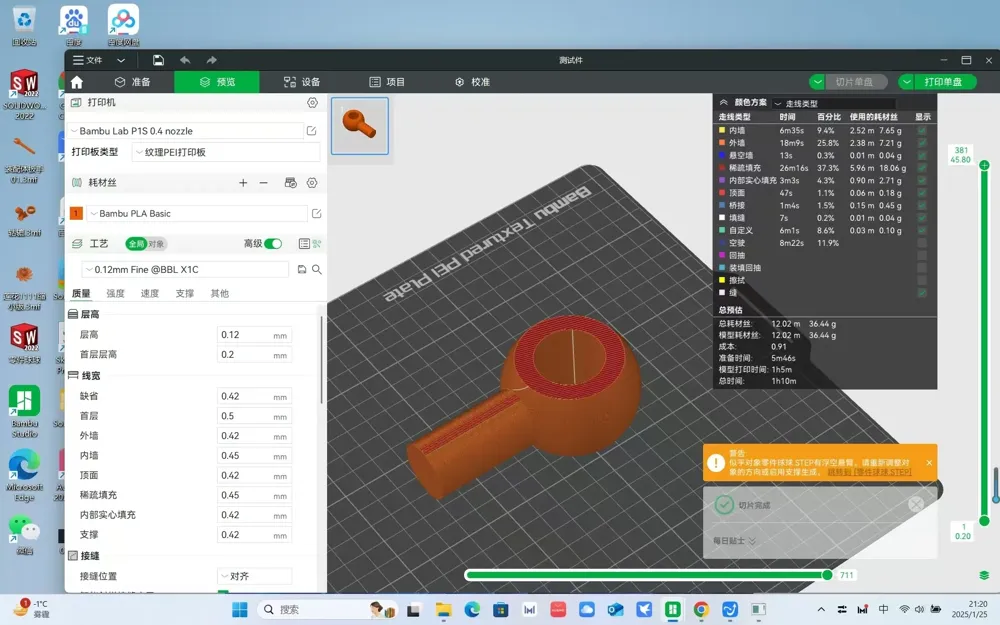Toggle the Advanced (高级) mode switch
This screenshot has height=625, width=1000.
click(x=273, y=244)
